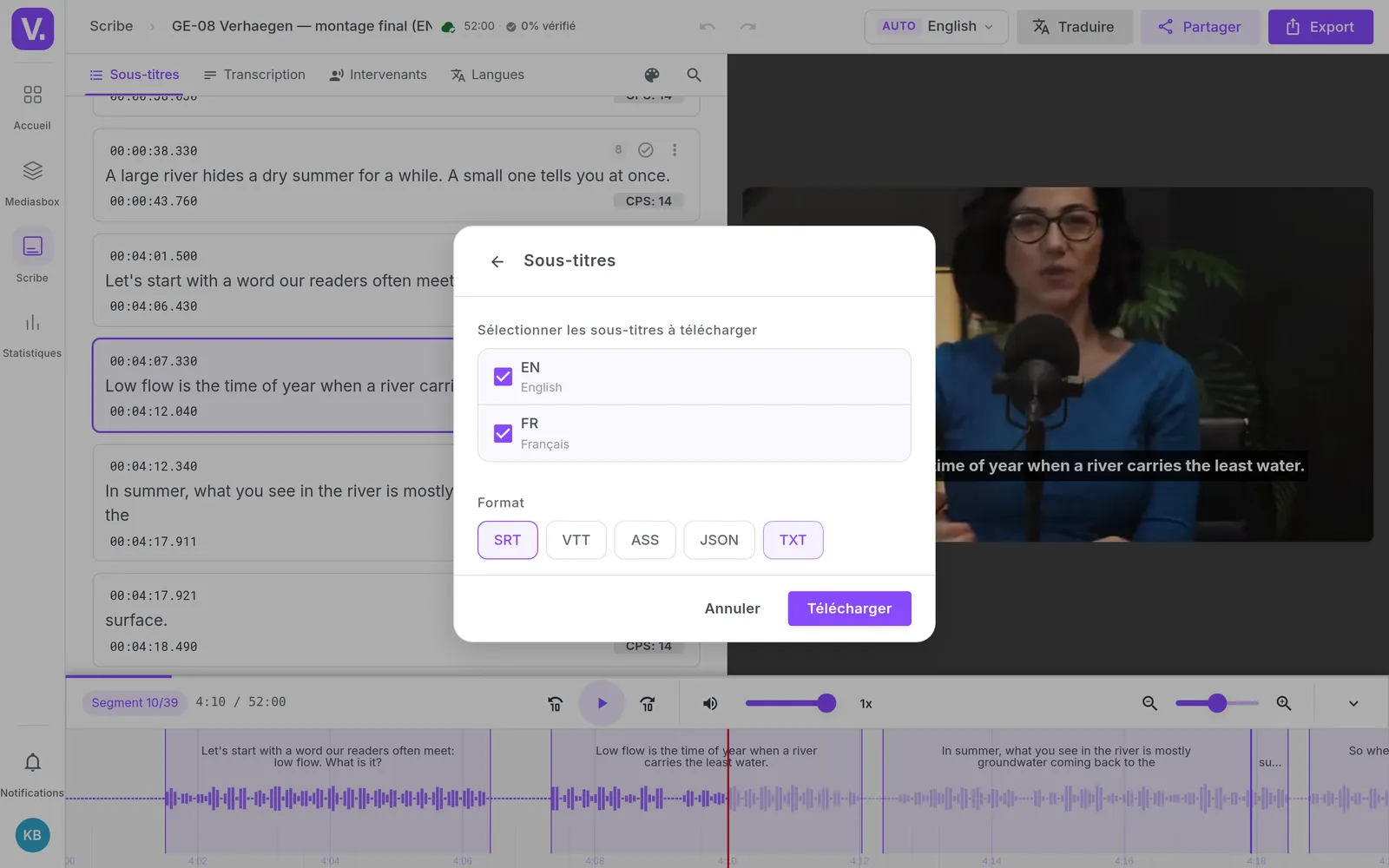
Task: Adjust the timeline zoom slider
Action: click(1217, 703)
